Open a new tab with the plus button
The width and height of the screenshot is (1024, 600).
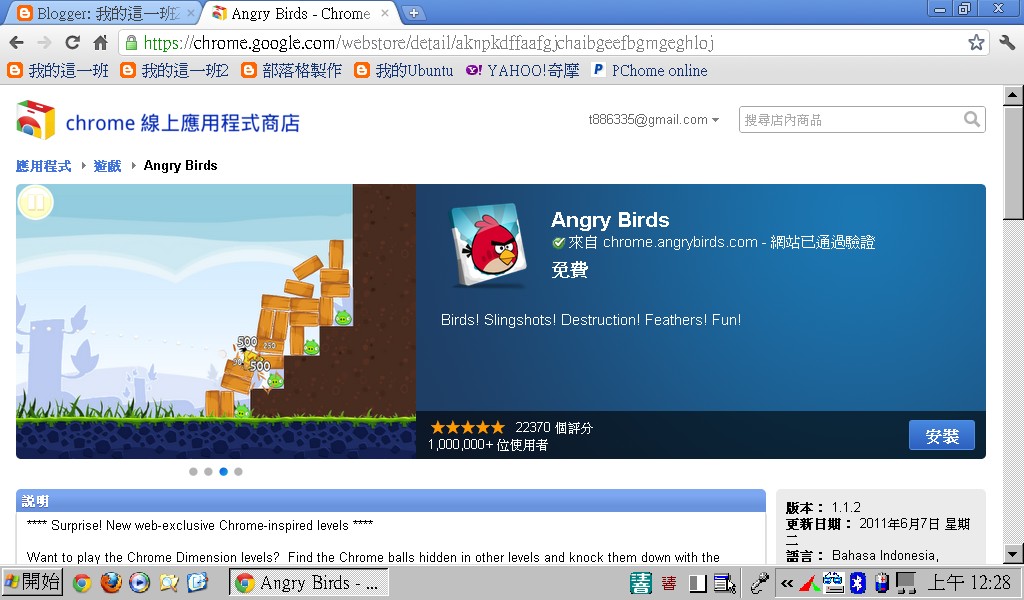tap(413, 13)
